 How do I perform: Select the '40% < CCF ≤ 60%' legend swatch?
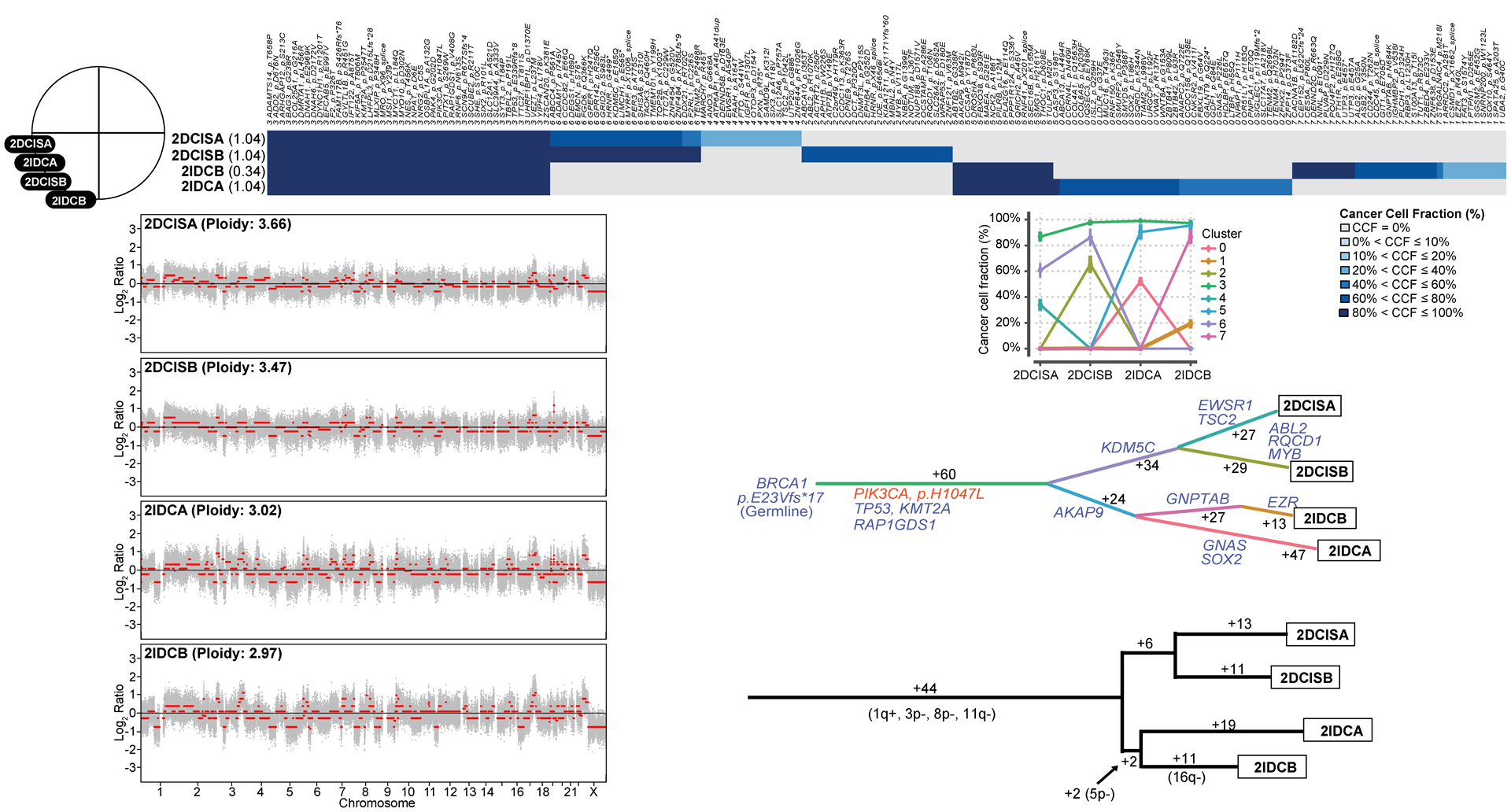(1345, 285)
